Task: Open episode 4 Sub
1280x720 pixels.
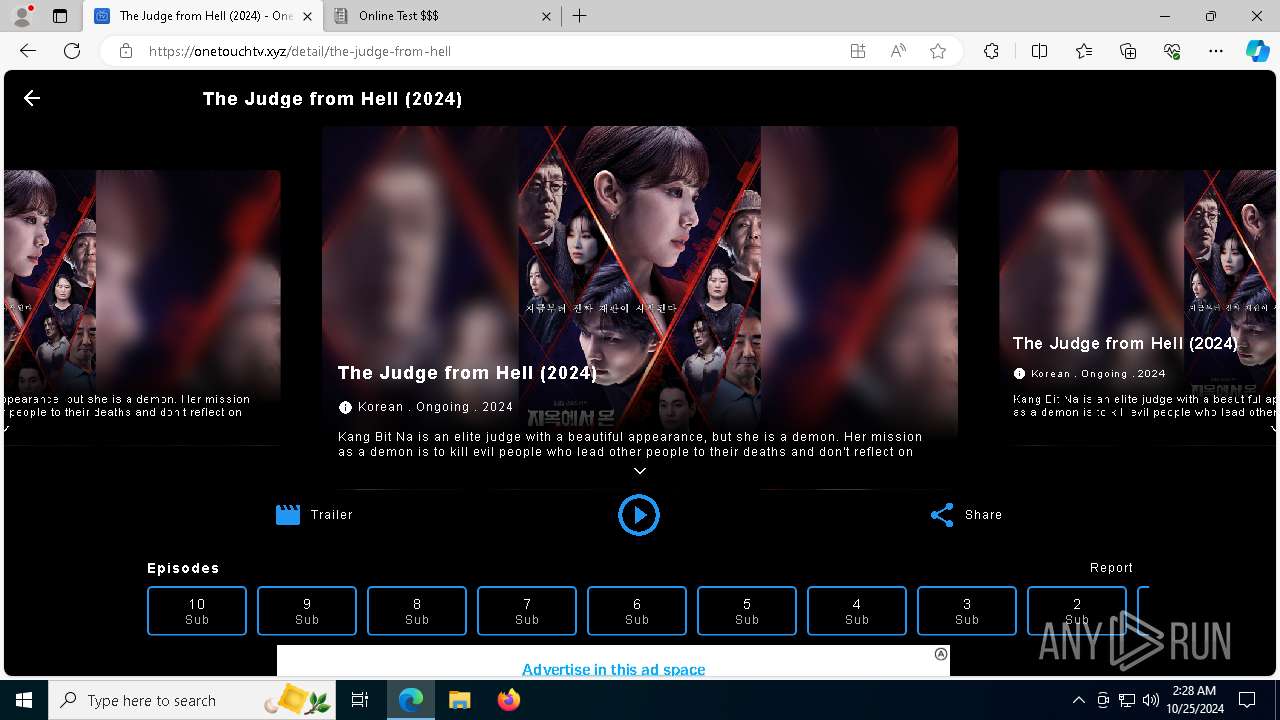Action: pyautogui.click(x=857, y=611)
